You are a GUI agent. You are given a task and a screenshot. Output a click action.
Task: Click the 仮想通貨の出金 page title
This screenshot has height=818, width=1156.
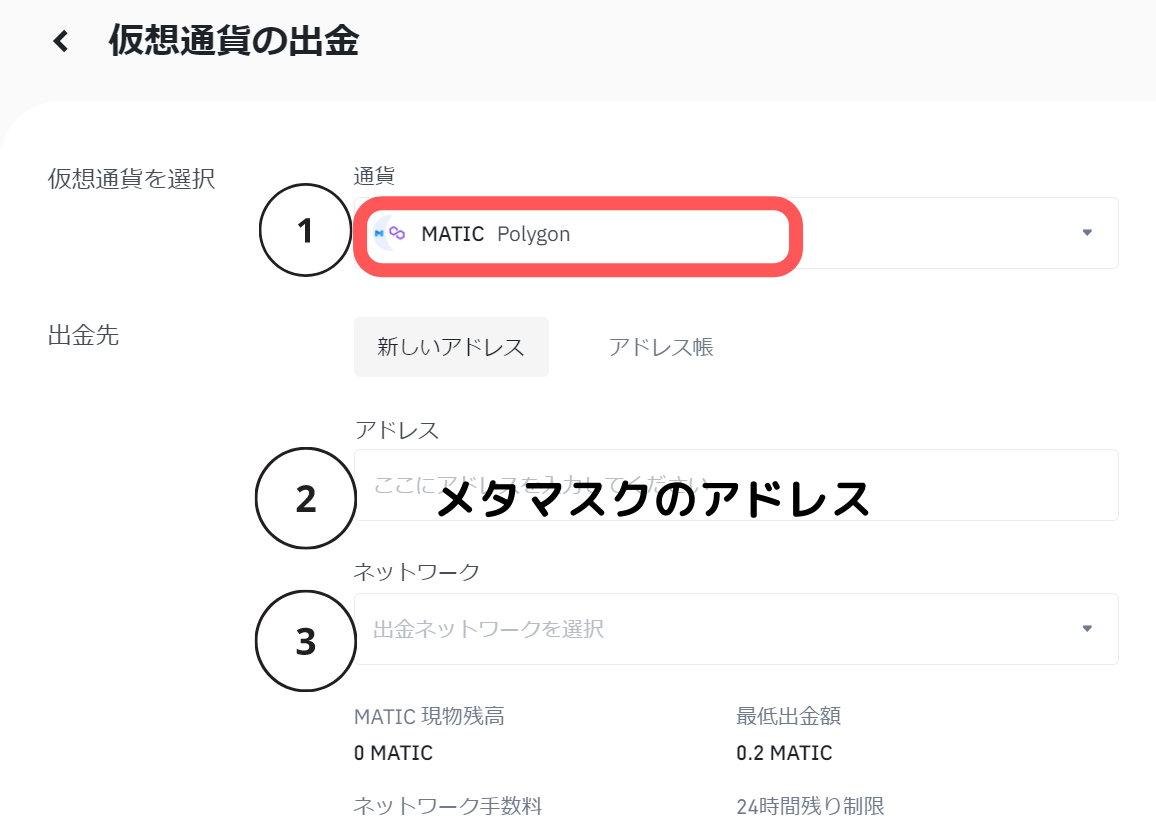click(x=233, y=41)
